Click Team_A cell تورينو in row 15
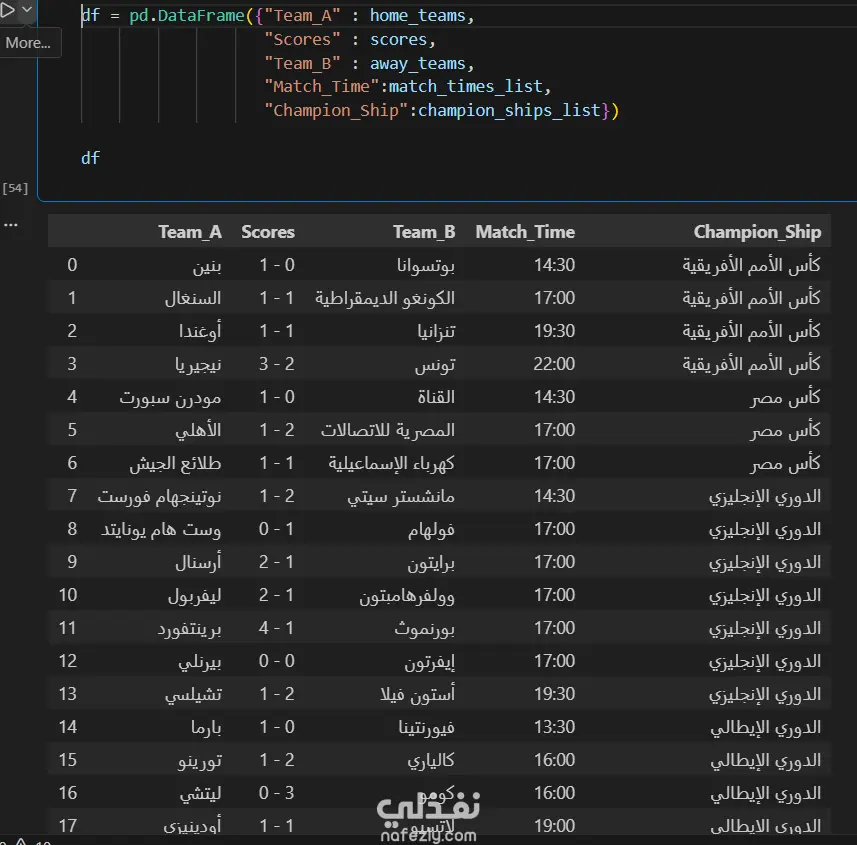The image size is (857, 845). (199, 760)
